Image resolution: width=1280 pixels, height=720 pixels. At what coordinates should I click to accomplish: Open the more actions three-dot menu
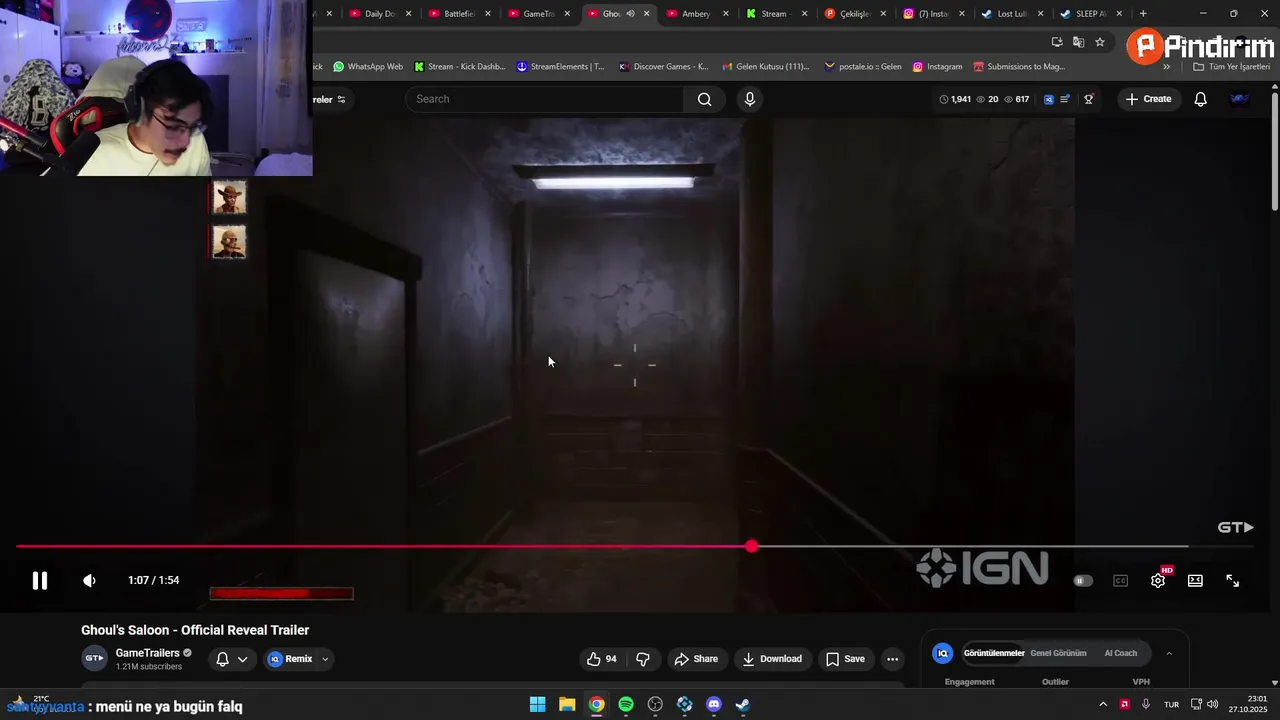pyautogui.click(x=893, y=659)
